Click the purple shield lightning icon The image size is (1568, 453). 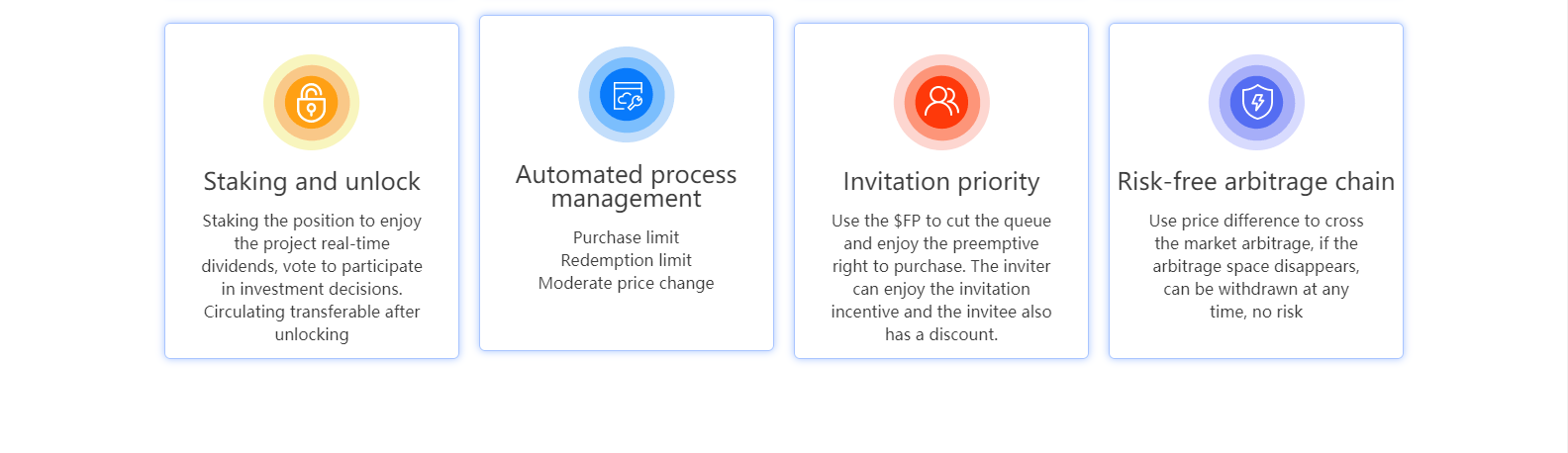coord(1256,102)
